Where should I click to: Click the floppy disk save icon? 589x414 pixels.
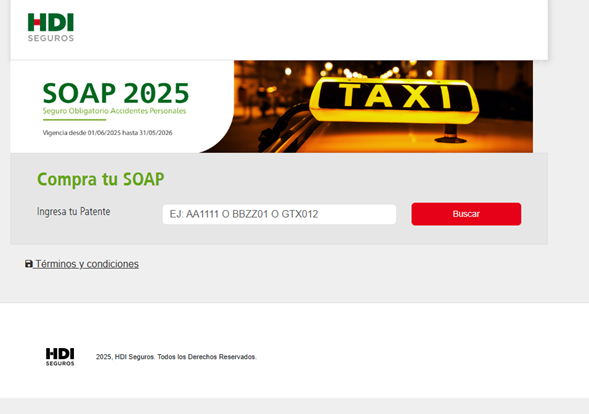click(x=29, y=264)
